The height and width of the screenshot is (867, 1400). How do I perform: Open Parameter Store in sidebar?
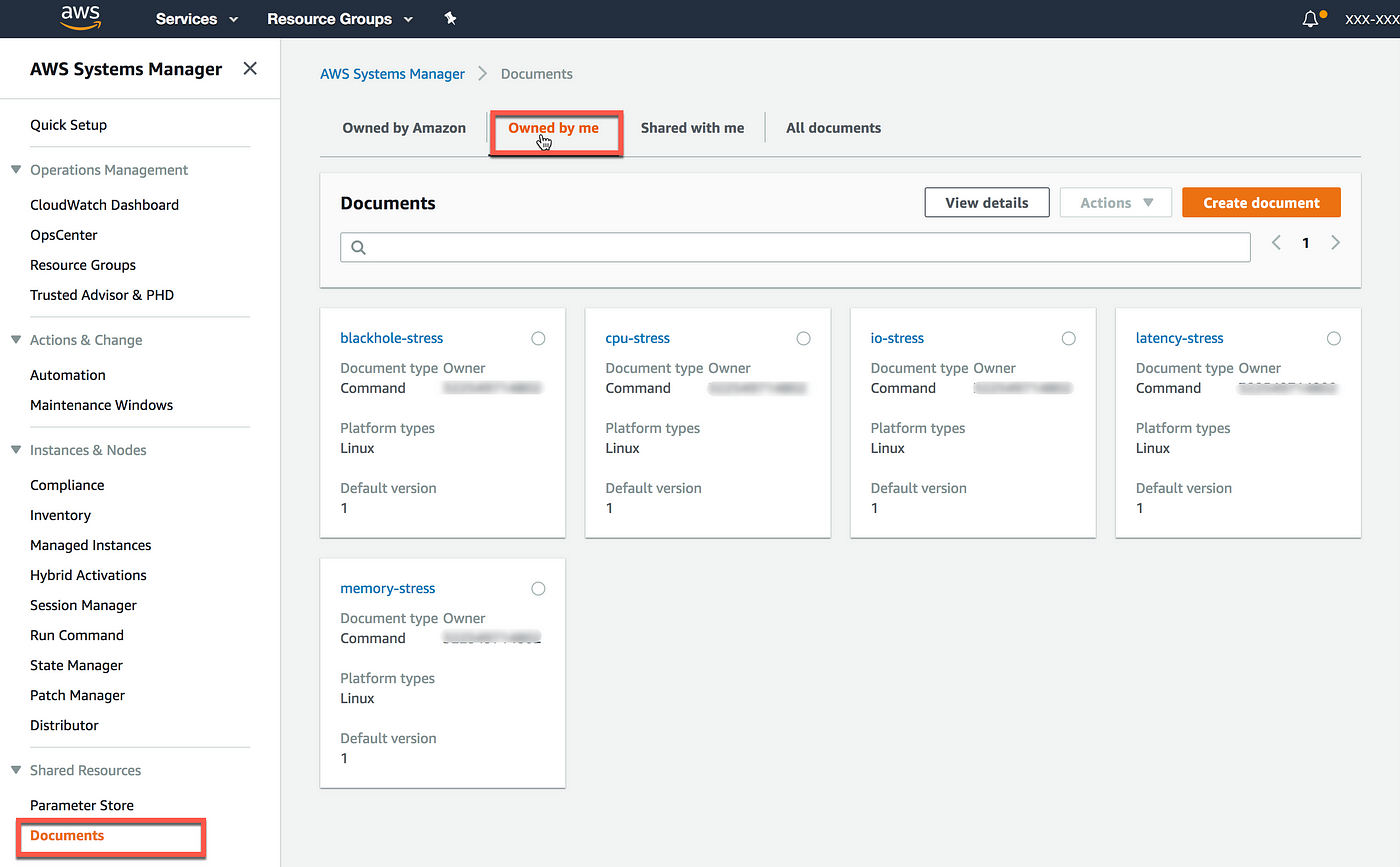[82, 805]
